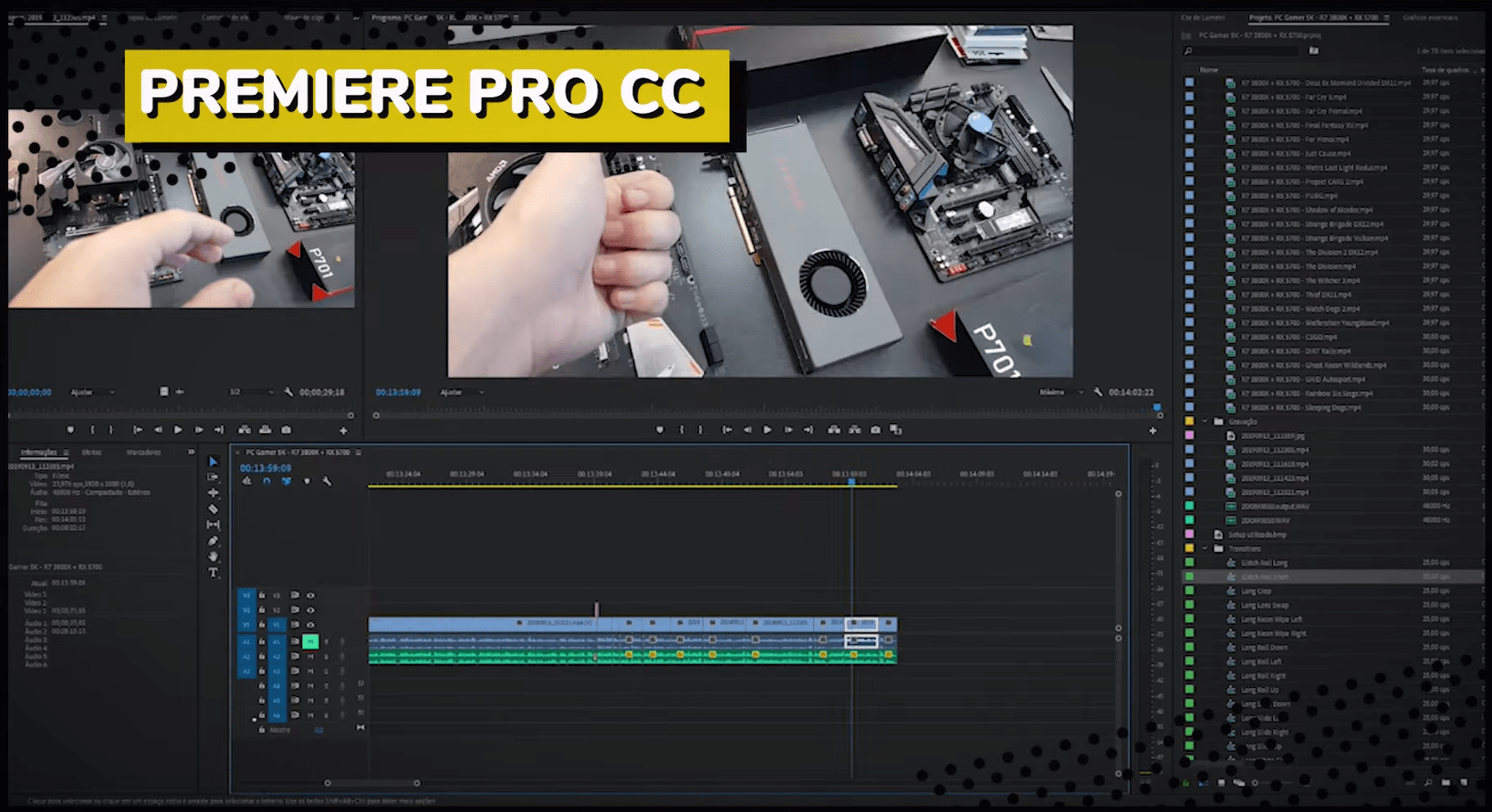The height and width of the screenshot is (812, 1492).
Task: Select the Hand tool
Action: 214,557
